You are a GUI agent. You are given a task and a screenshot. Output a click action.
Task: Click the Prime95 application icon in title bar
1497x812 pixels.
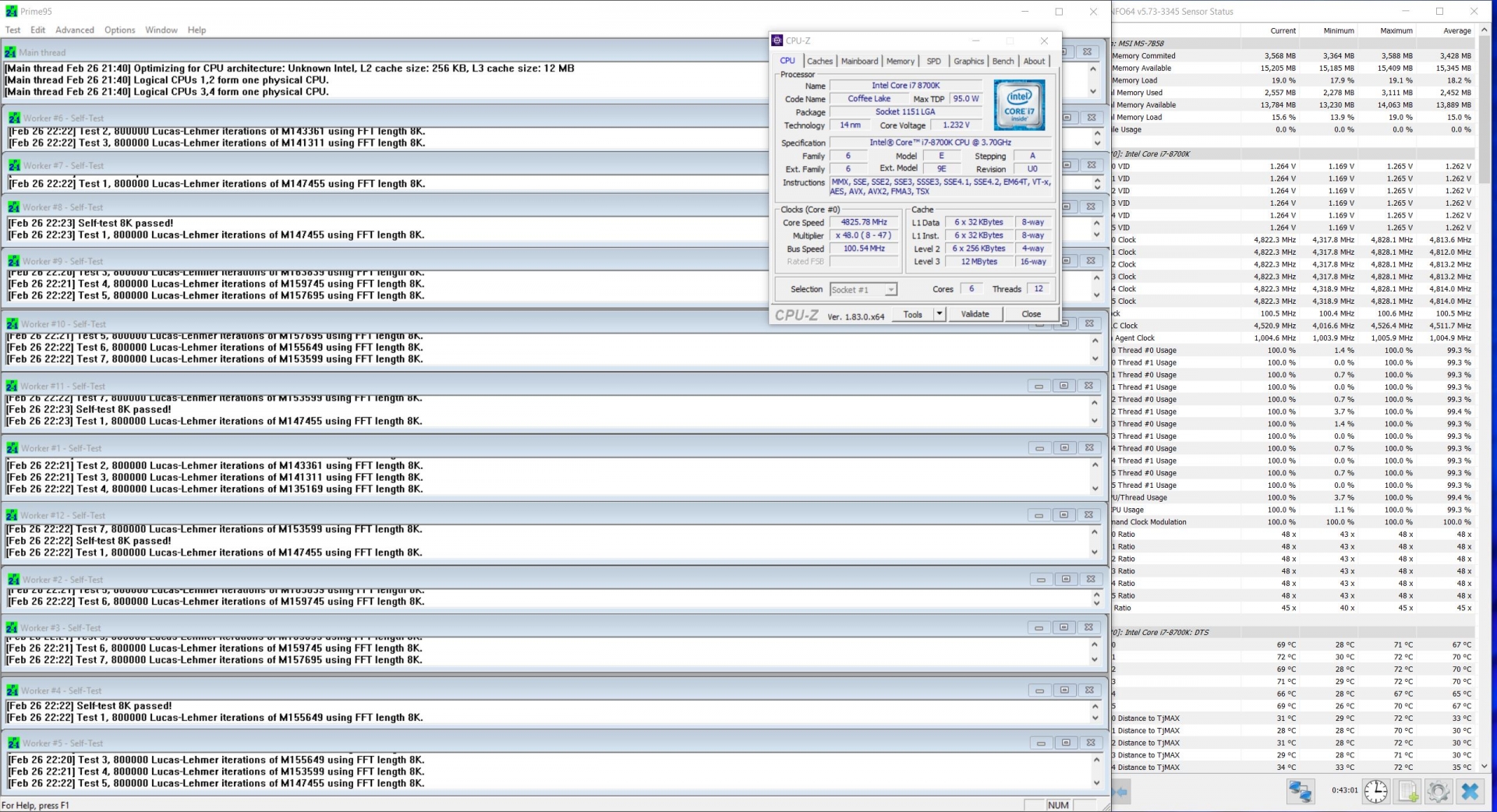coord(11,11)
